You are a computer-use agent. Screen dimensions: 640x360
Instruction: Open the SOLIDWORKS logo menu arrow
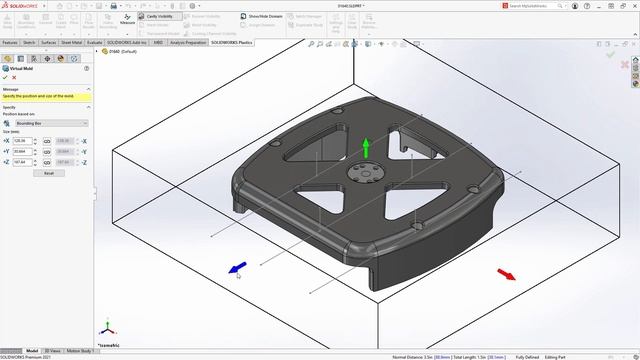[x=44, y=6]
